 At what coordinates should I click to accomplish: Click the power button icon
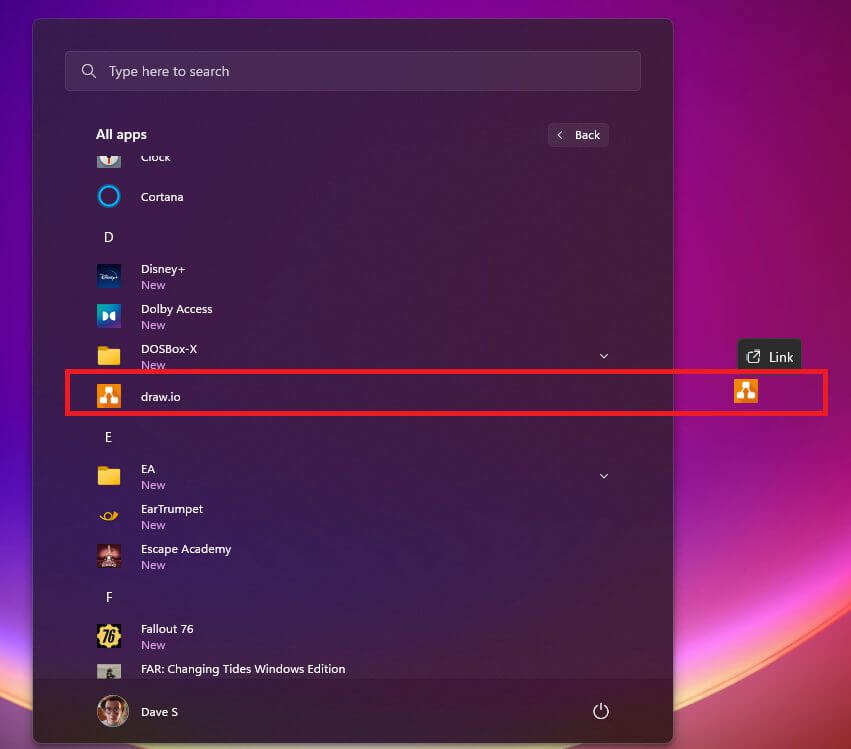coord(601,711)
